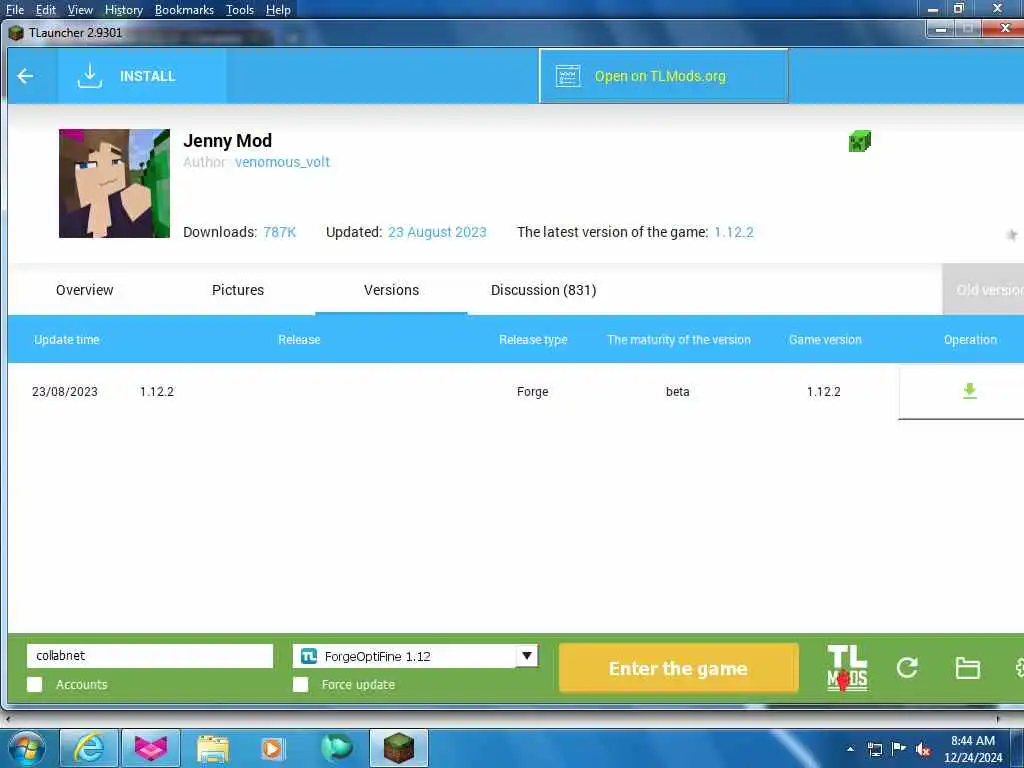Download the 1.12.2 beta version via green arrow
Image resolution: width=1024 pixels, height=768 pixels.
(970, 391)
